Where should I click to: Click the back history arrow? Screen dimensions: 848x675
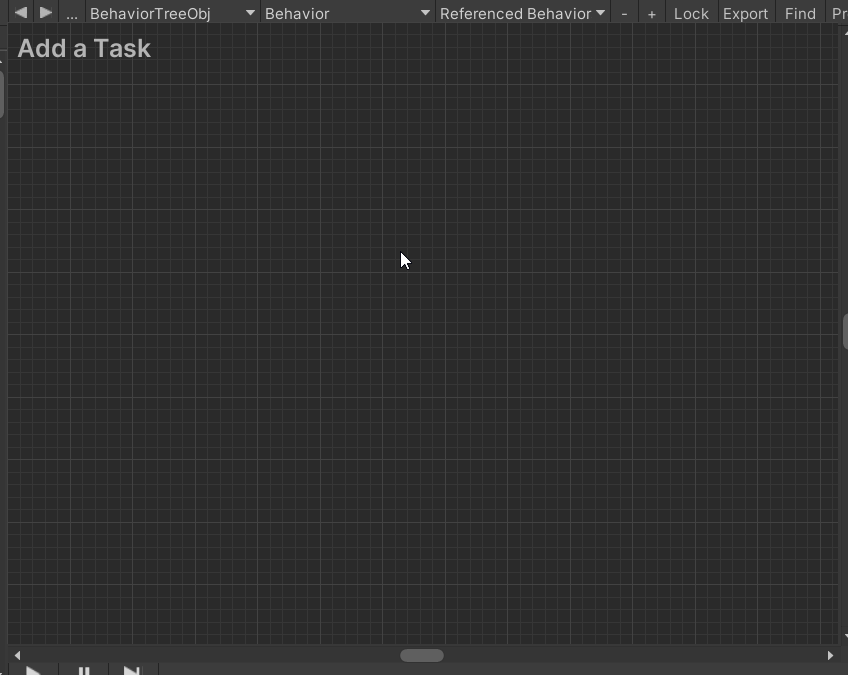click(20, 13)
